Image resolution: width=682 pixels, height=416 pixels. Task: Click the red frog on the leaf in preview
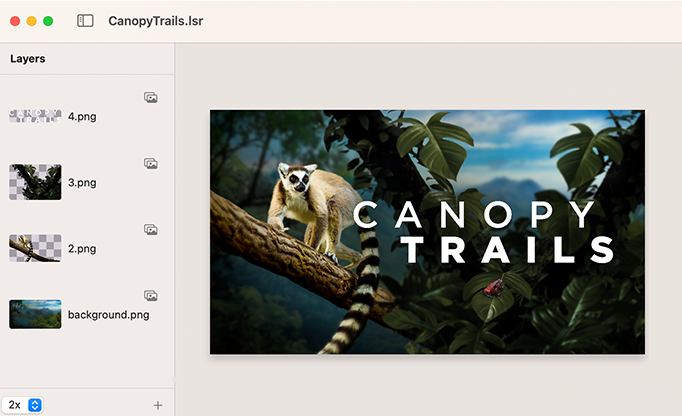pos(493,288)
